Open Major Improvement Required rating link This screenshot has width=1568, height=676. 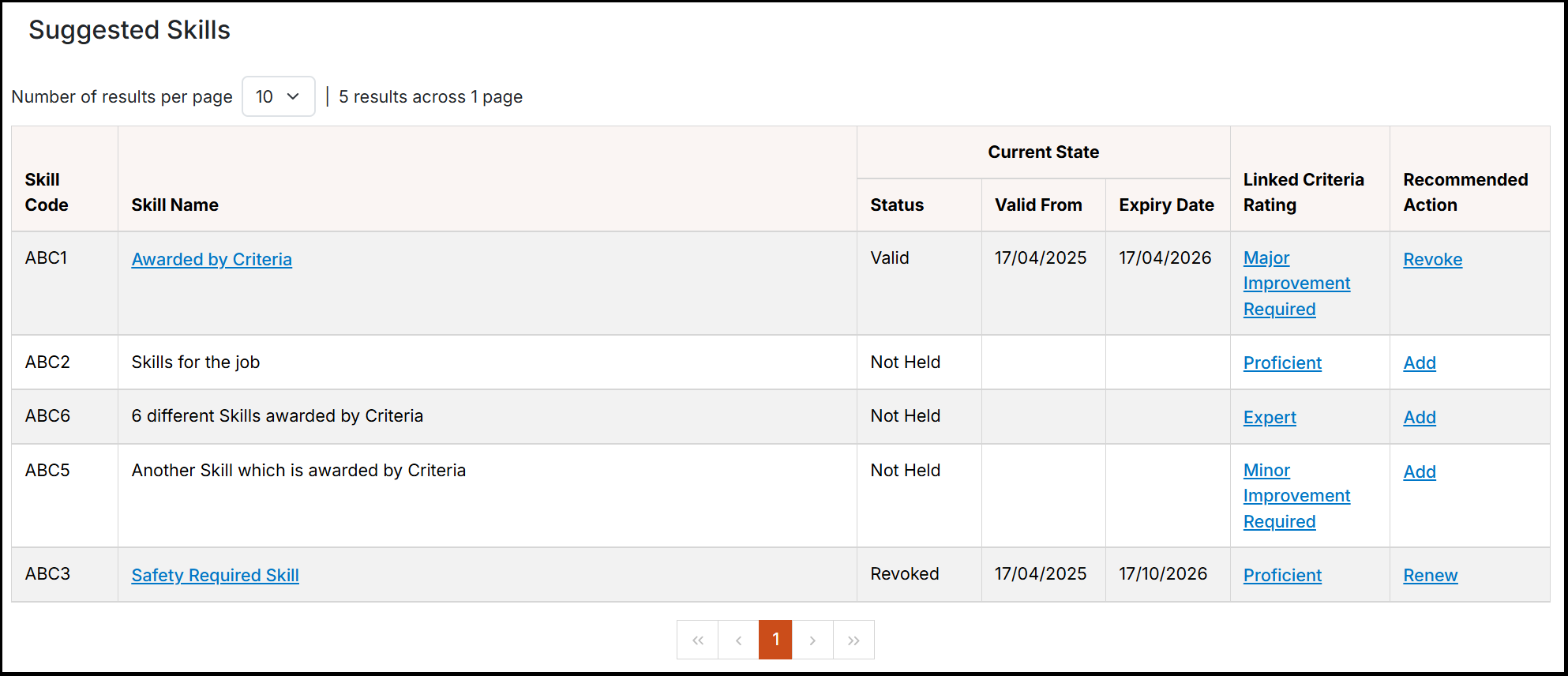click(x=1297, y=284)
